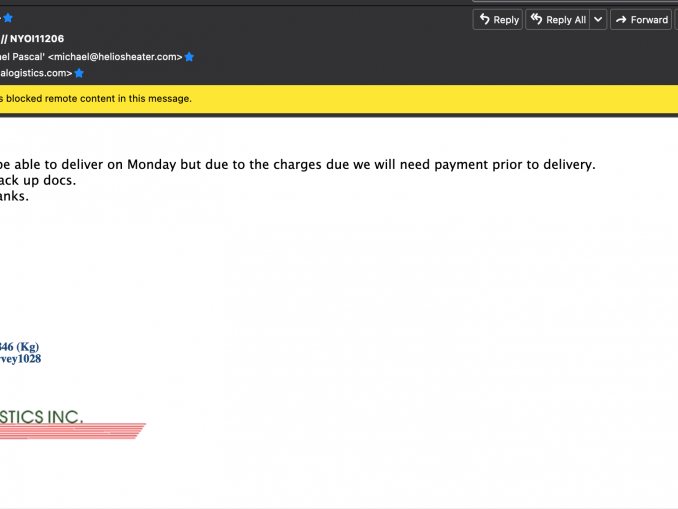Click the double-arrow icon in Reply All
This screenshot has width=678, height=509.
(x=536, y=19)
